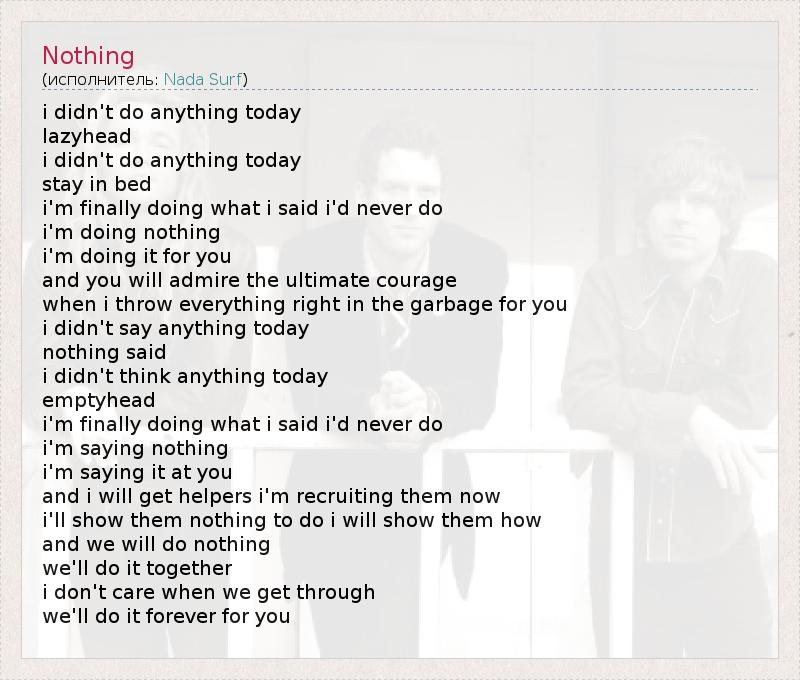Click "i don't care when we get through"
This screenshot has height=680, width=800.
click(209, 592)
